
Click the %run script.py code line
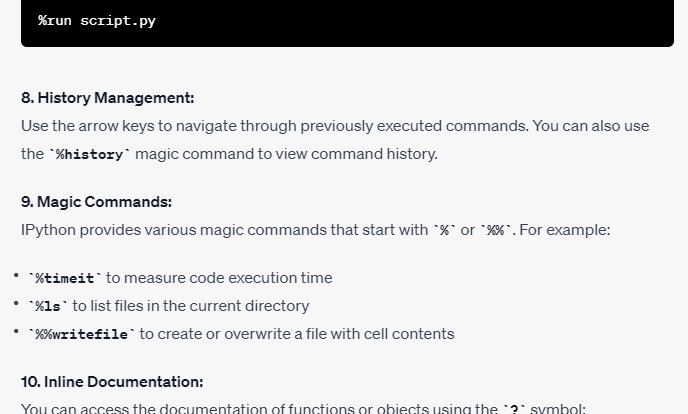[97, 21]
